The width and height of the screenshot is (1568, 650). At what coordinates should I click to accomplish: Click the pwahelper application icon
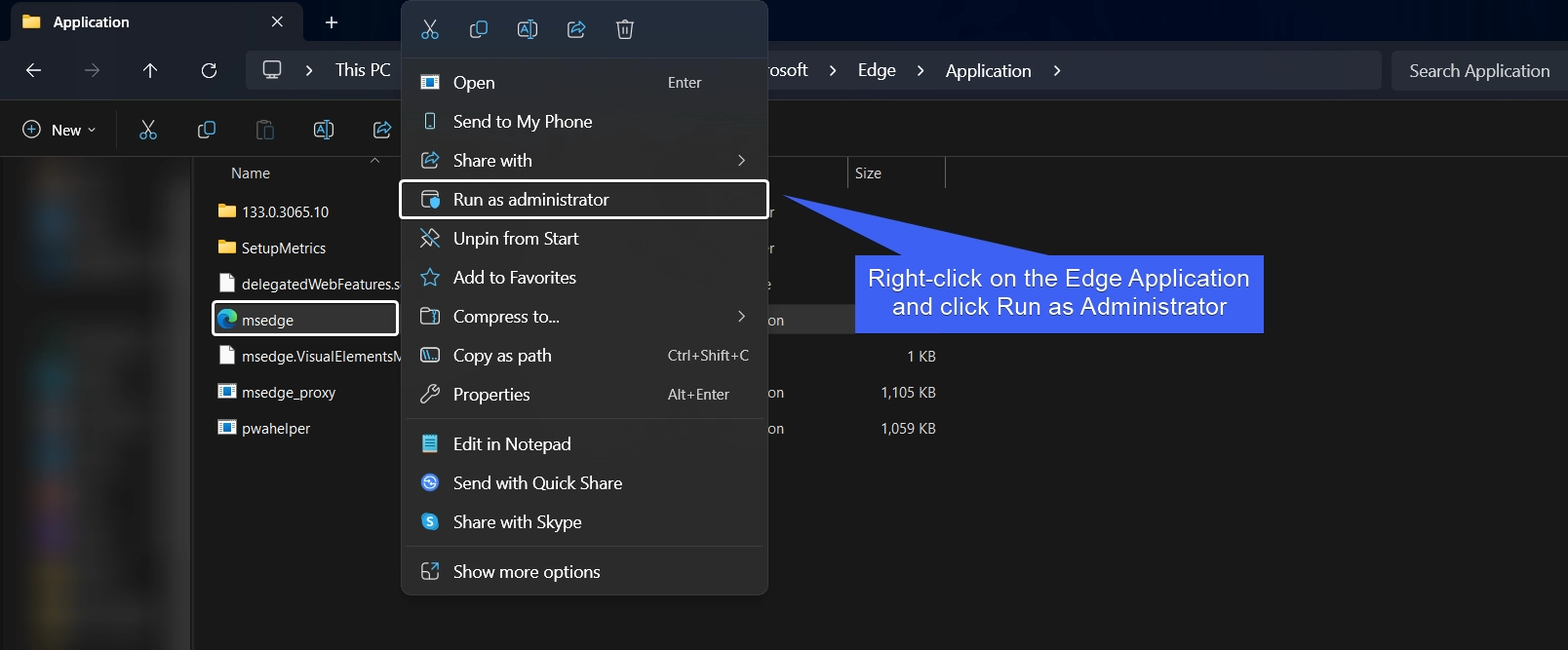227,427
